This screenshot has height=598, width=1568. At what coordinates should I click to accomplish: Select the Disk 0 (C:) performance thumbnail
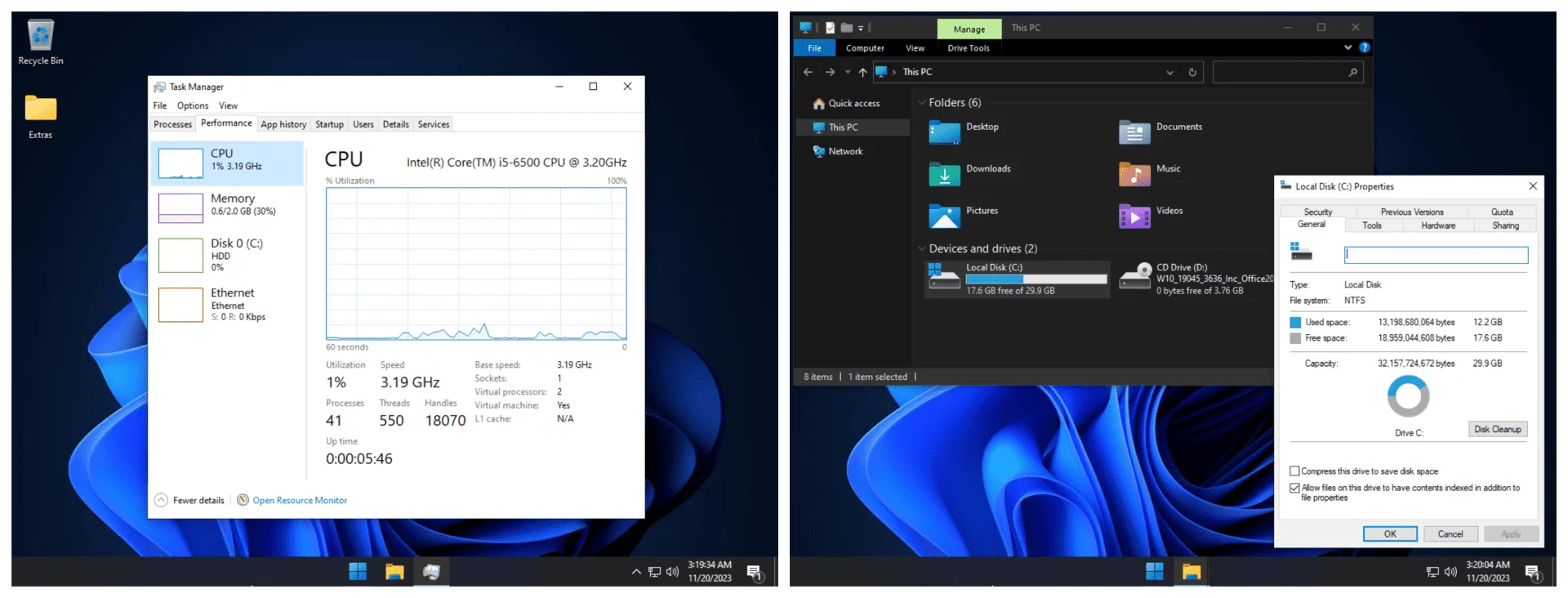180,256
